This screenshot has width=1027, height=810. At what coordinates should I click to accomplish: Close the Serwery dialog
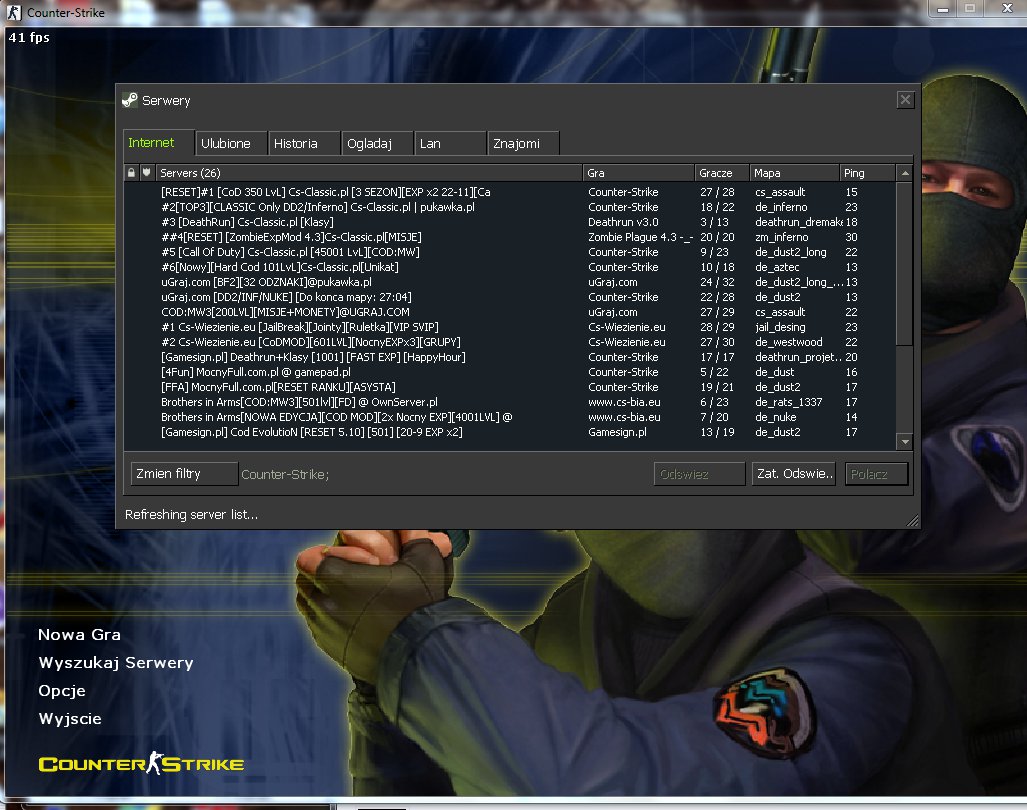pos(905,100)
